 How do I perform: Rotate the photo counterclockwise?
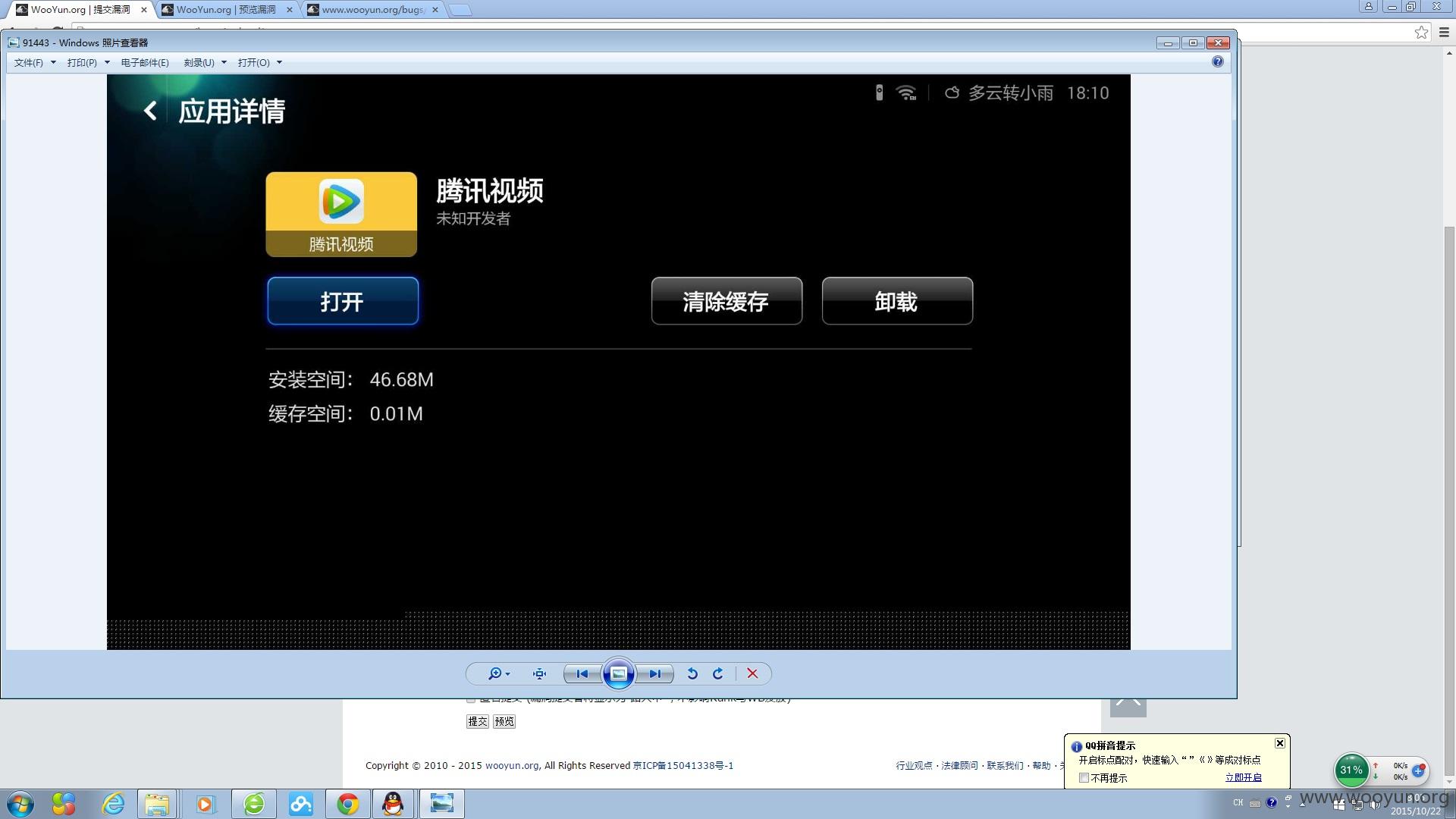692,673
